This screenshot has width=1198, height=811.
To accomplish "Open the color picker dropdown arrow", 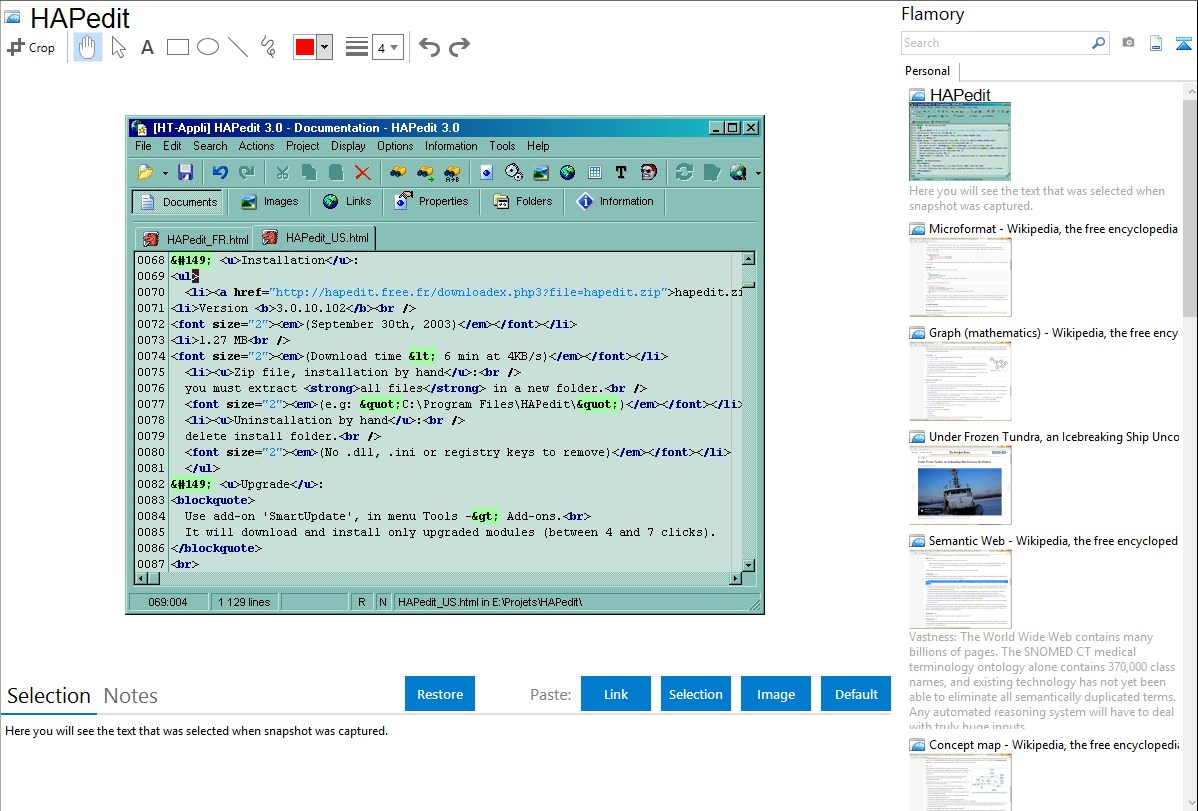I will (x=324, y=47).
